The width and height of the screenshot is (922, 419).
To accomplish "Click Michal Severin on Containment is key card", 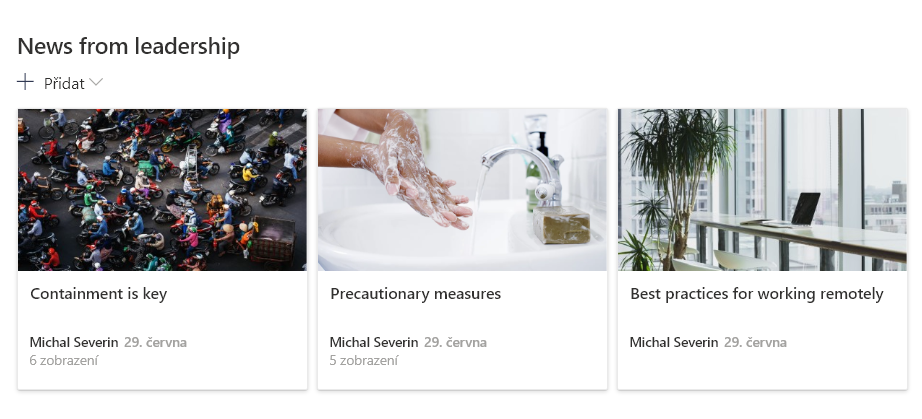I will pyautogui.click(x=74, y=342).
